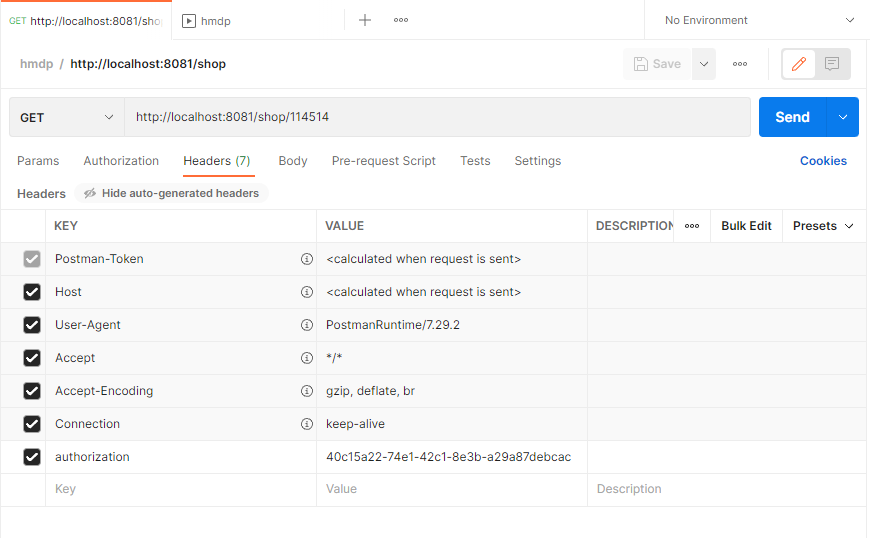The width and height of the screenshot is (870, 538).
Task: Expand the No Environment selector
Action: pos(759,20)
